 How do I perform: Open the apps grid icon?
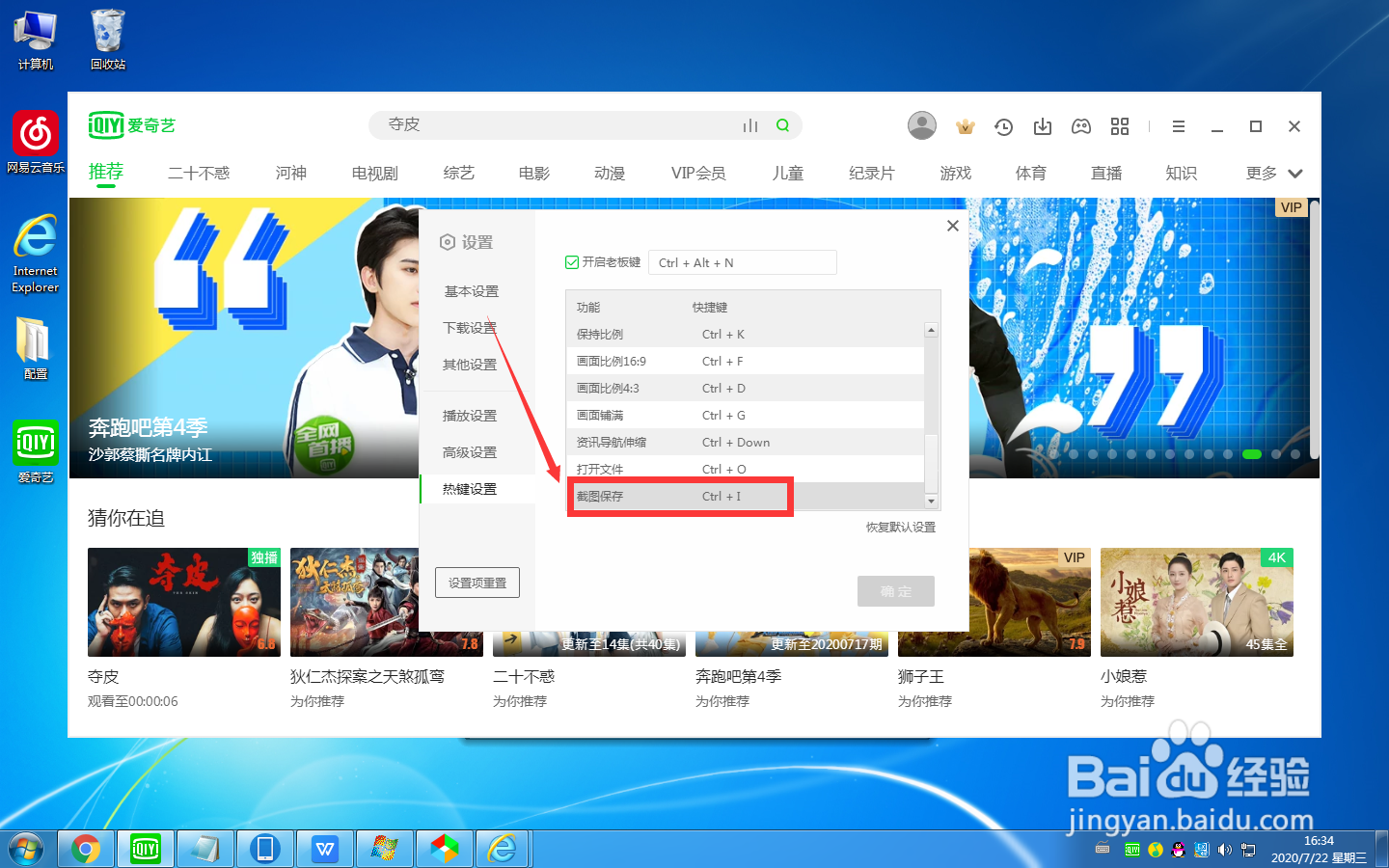(1120, 126)
